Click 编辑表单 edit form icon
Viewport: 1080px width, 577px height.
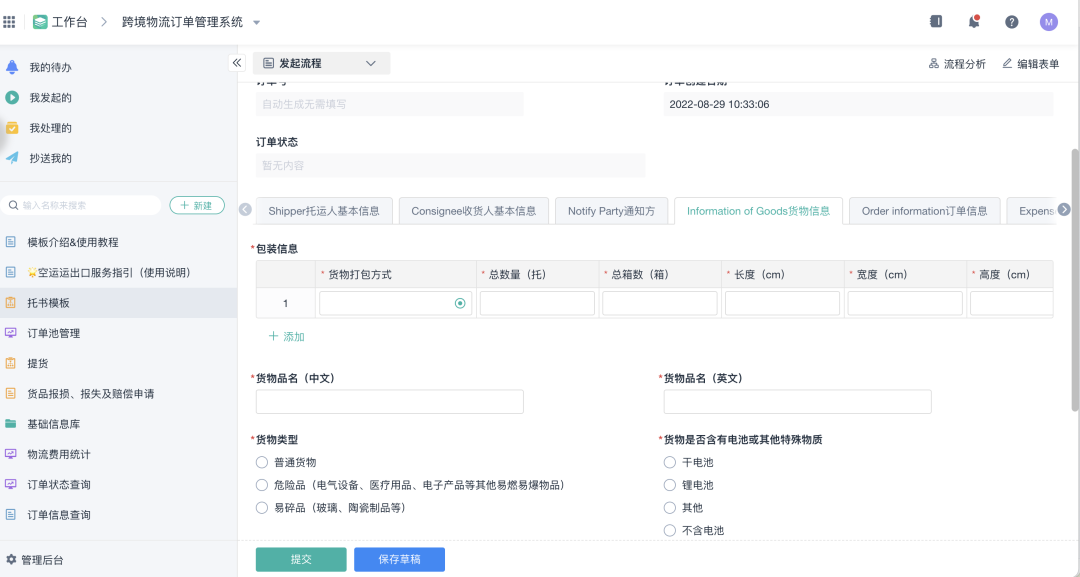click(1030, 64)
